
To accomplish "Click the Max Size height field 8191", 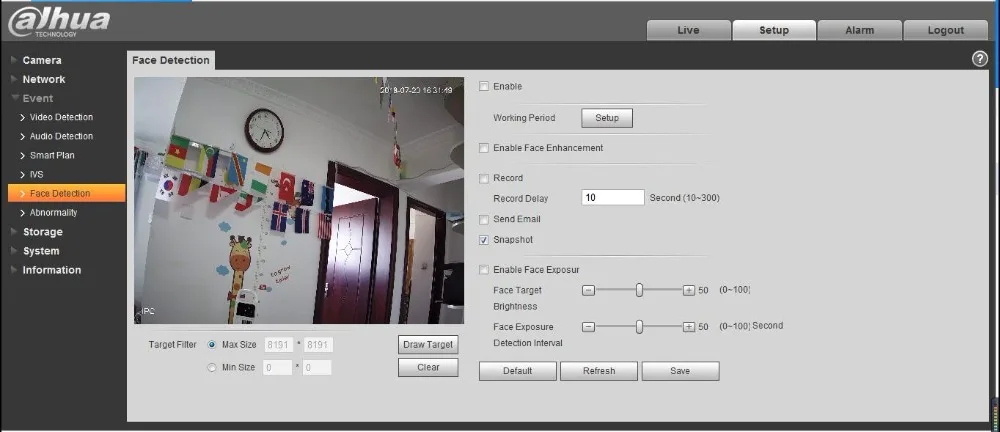I will [318, 345].
